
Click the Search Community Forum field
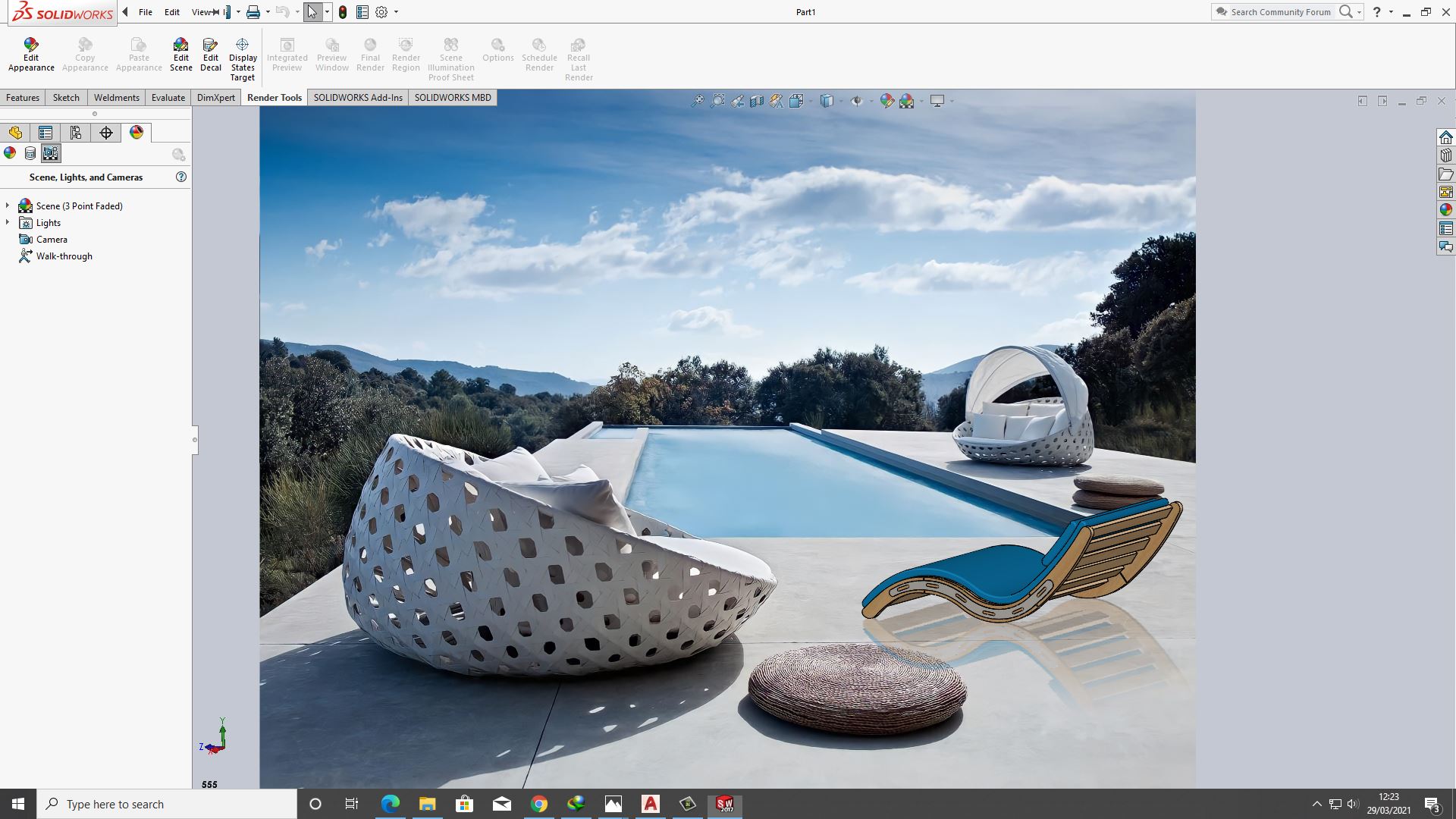[1282, 12]
